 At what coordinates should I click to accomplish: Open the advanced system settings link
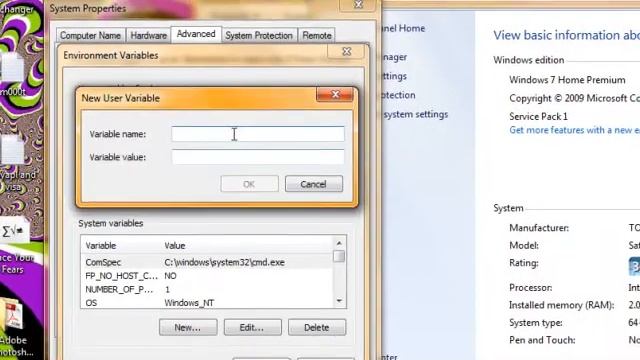(x=416, y=114)
